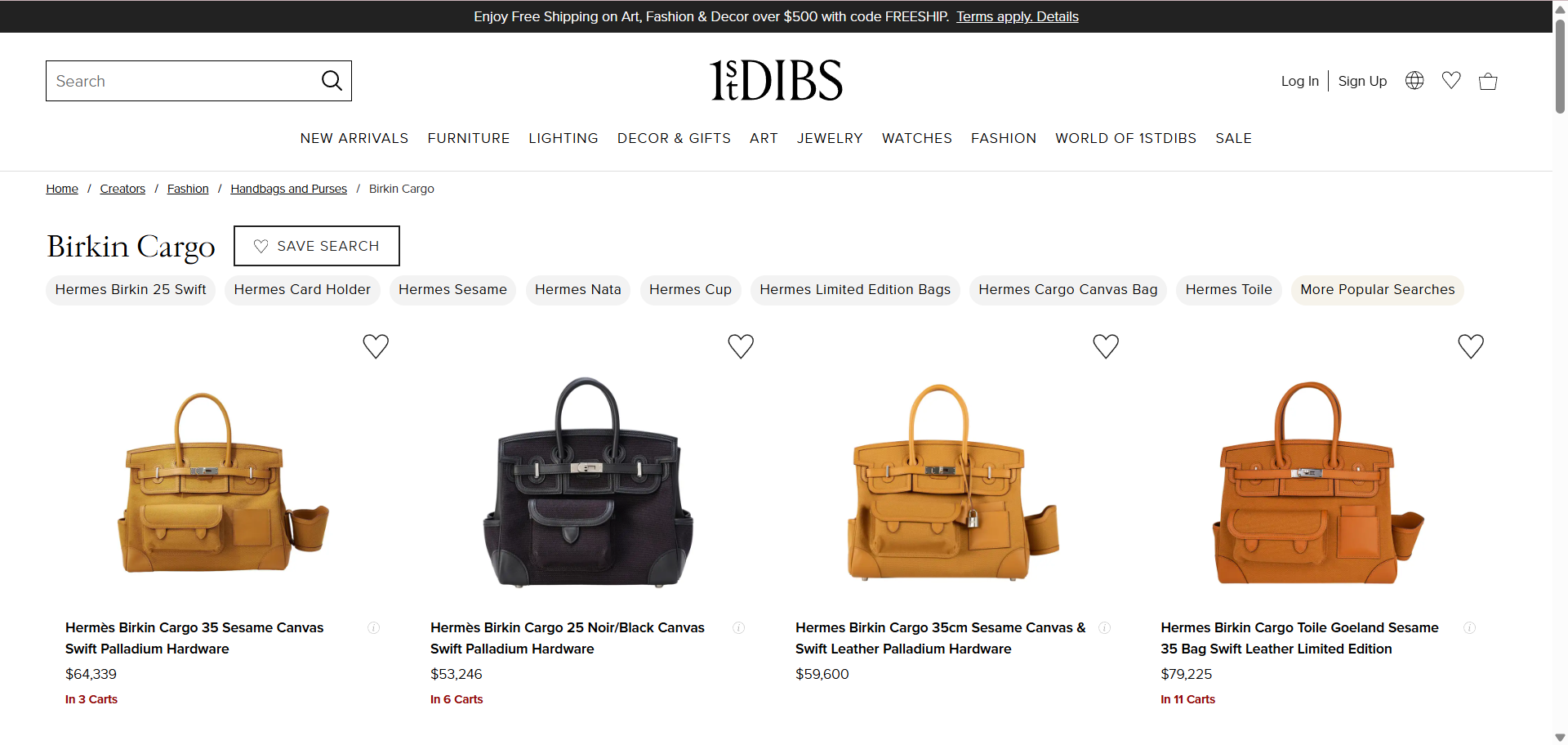Image resolution: width=1568 pixels, height=745 pixels.
Task: Click info icon beside Noir/Black Canvas listing
Action: tap(738, 627)
